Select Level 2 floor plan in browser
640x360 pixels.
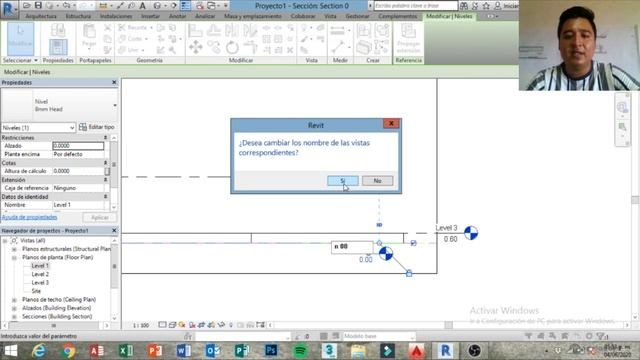point(40,274)
